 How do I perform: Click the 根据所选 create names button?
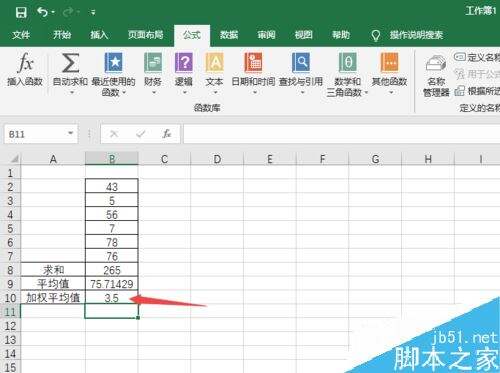coord(477,90)
